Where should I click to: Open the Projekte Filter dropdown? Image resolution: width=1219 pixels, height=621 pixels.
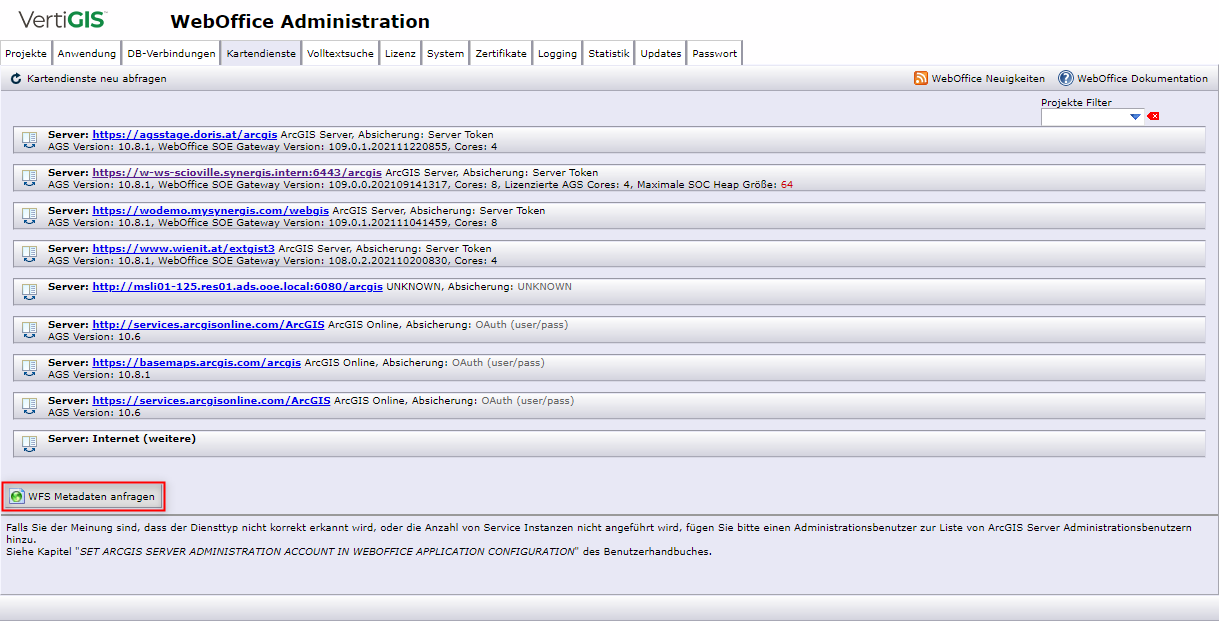(x=1135, y=116)
